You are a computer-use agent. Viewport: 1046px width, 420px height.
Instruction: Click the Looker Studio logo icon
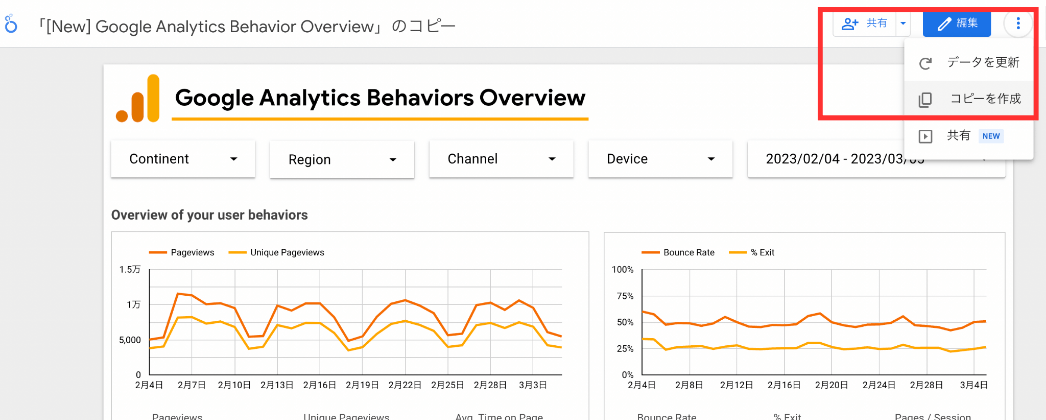(x=11, y=25)
